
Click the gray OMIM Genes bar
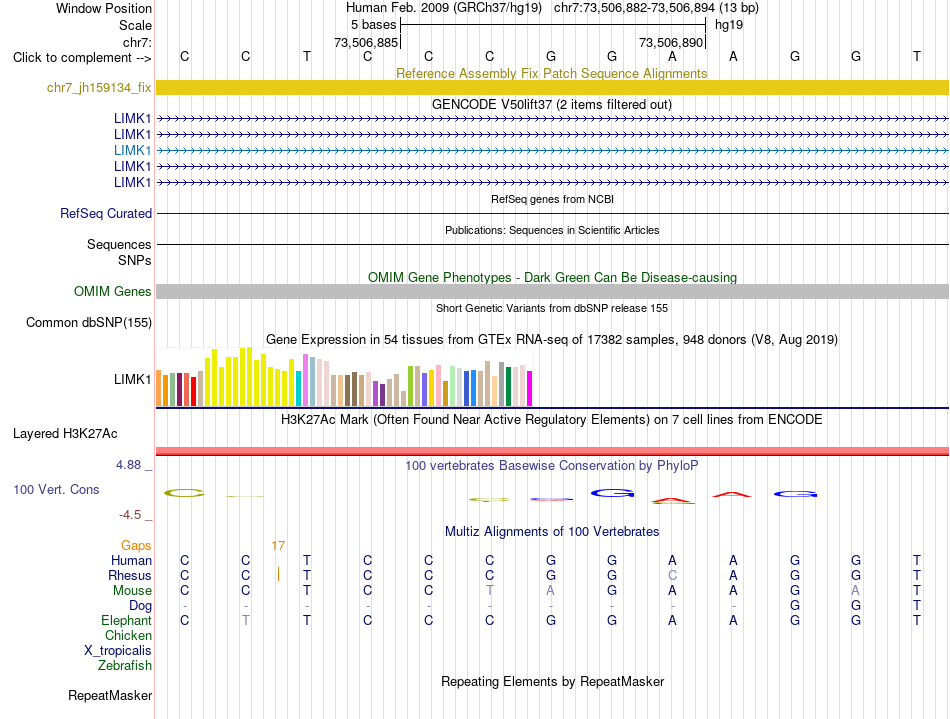tap(552, 291)
